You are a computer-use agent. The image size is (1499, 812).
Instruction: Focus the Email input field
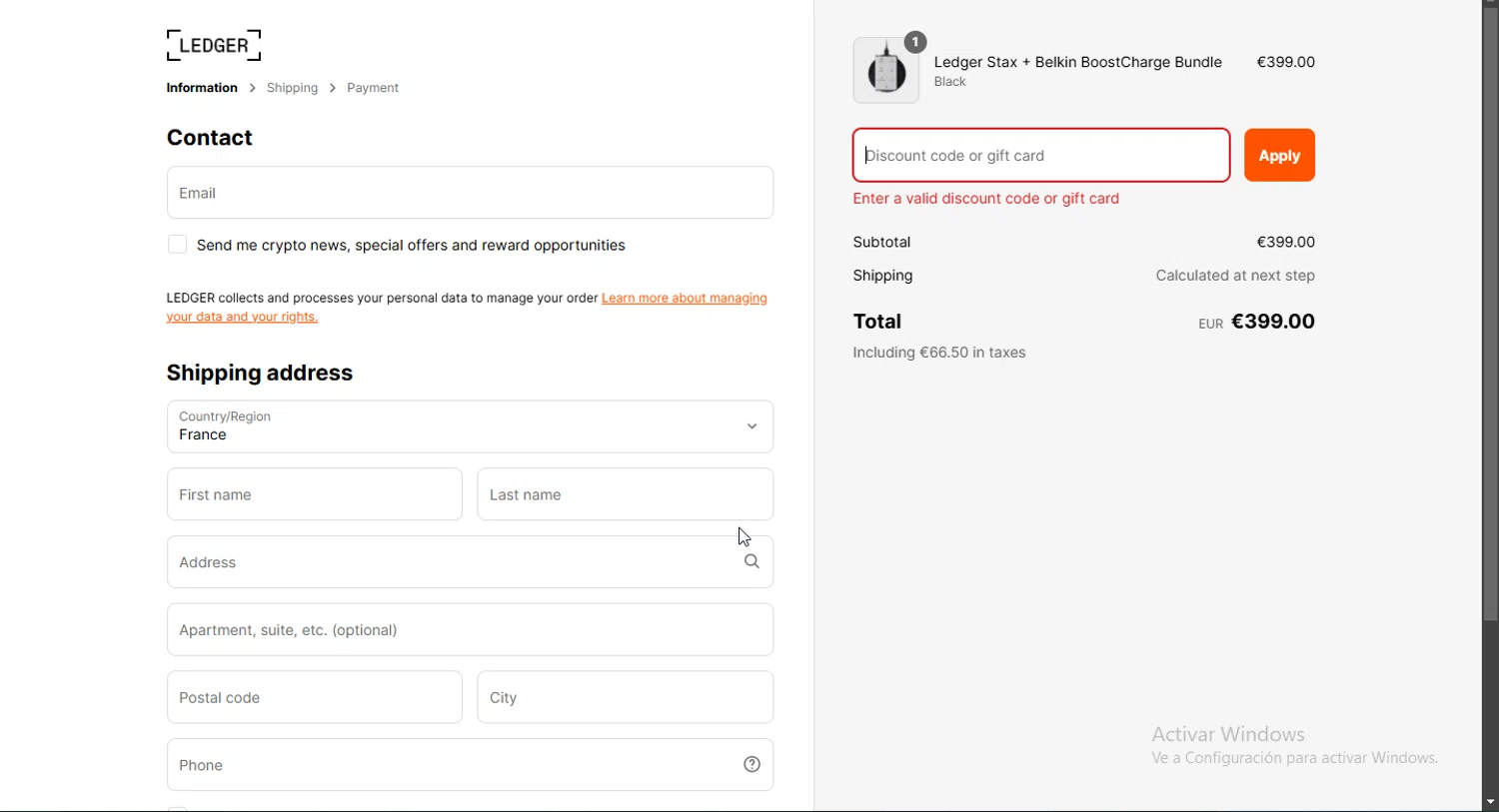pos(470,193)
